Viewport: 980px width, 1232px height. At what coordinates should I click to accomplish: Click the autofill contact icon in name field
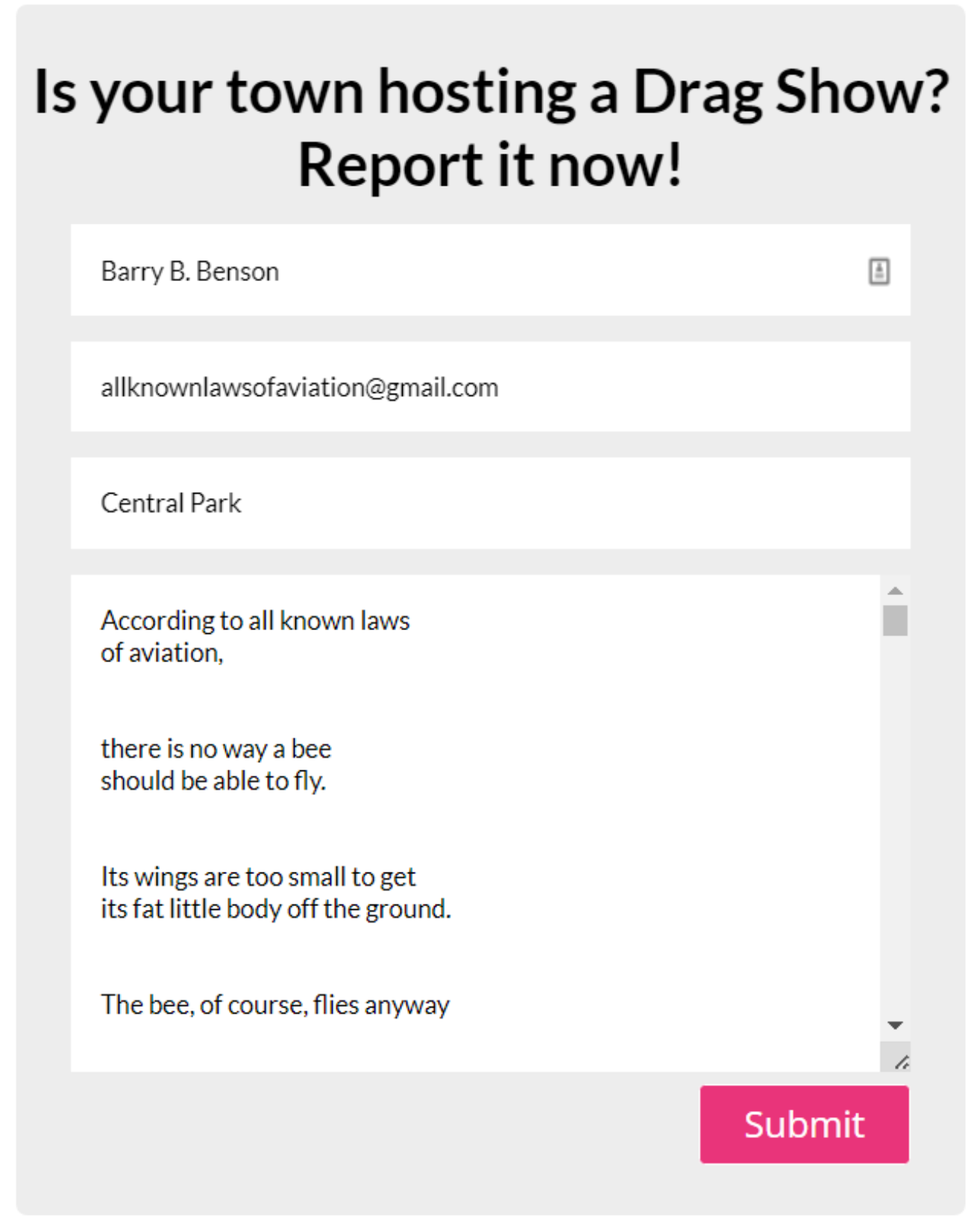pos(879,271)
